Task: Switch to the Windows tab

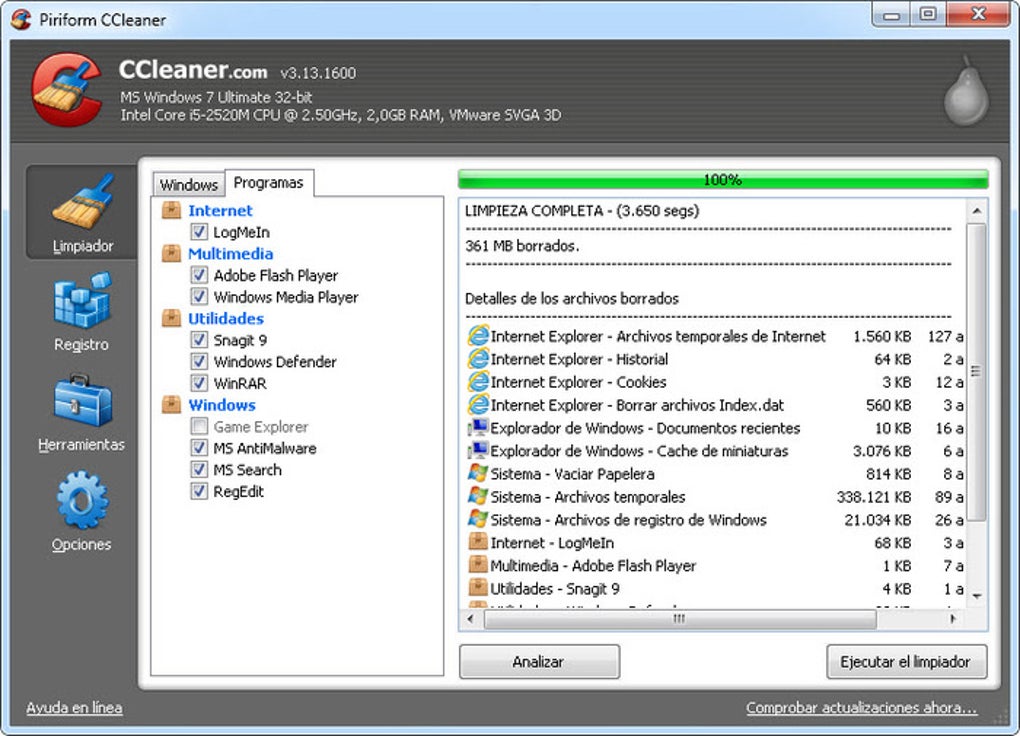Action: click(x=189, y=185)
